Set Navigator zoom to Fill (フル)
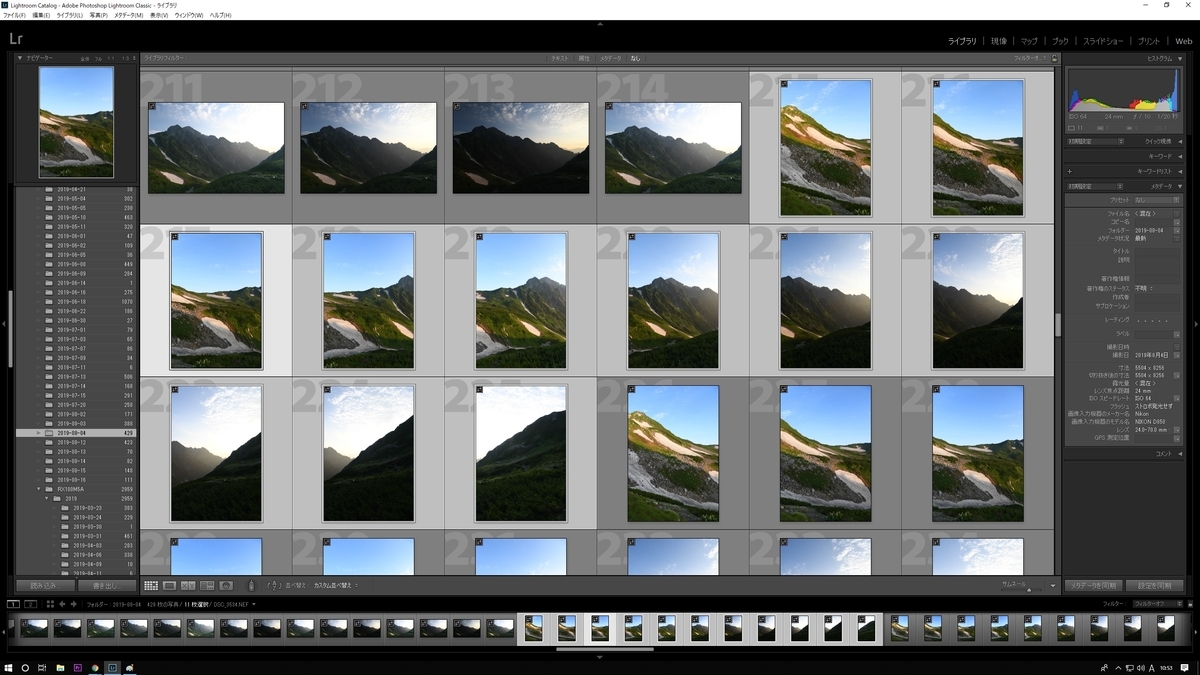 point(98,59)
